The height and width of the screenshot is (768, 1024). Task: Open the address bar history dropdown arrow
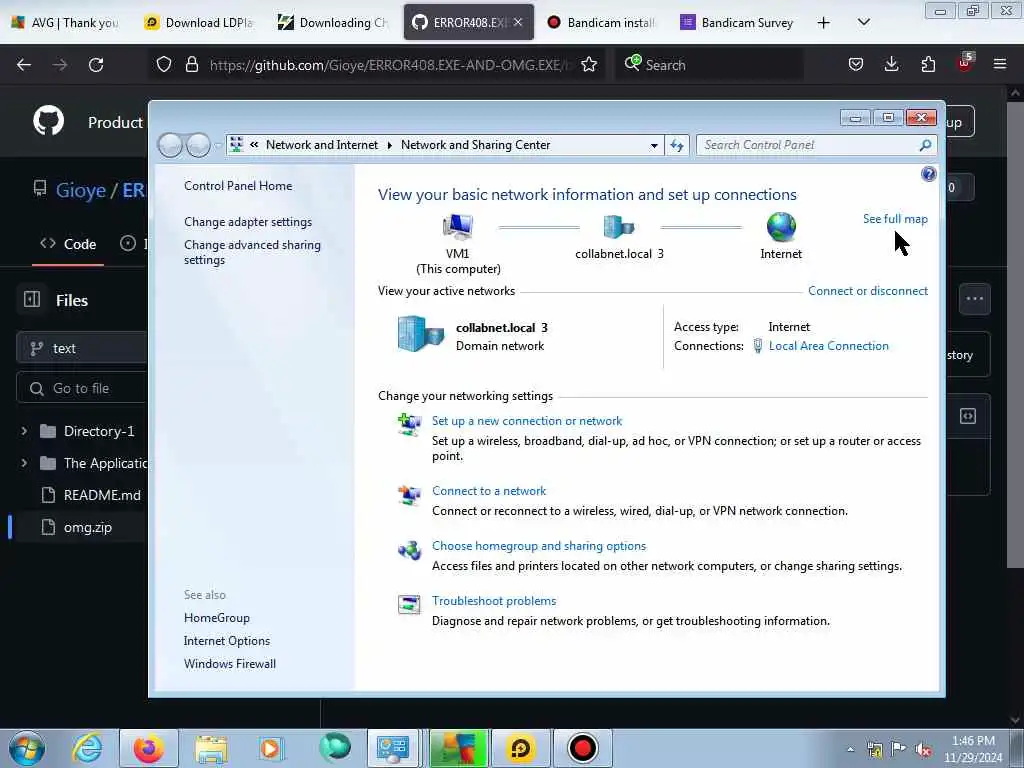(654, 146)
